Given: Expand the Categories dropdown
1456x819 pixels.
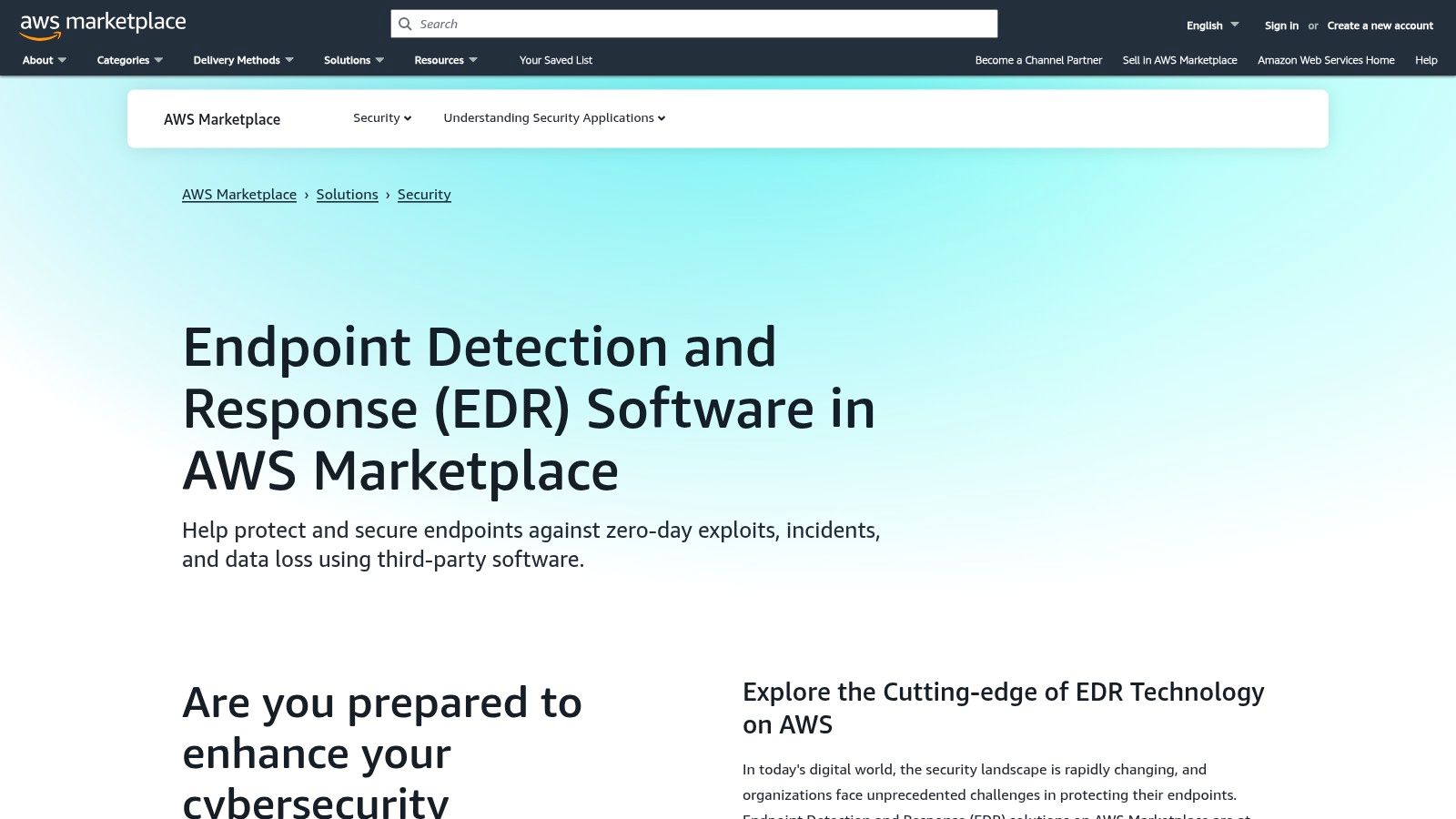Looking at the screenshot, I should (129, 60).
